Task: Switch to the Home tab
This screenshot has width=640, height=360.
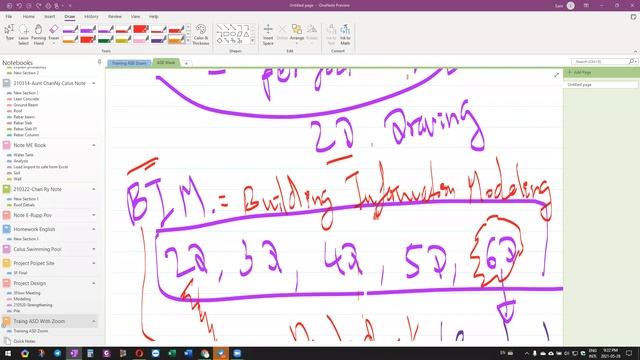Action: 29,17
